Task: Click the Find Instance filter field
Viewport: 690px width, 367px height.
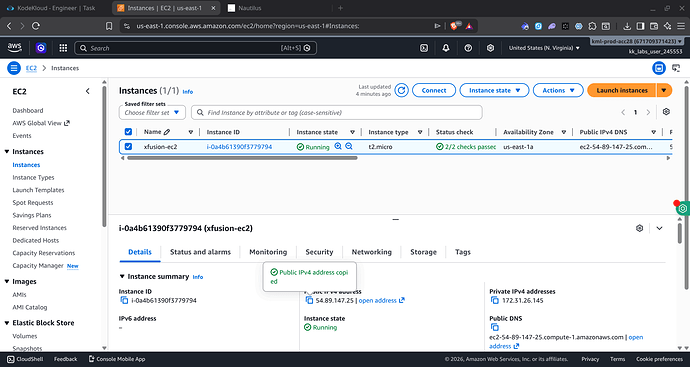Action: [337, 113]
